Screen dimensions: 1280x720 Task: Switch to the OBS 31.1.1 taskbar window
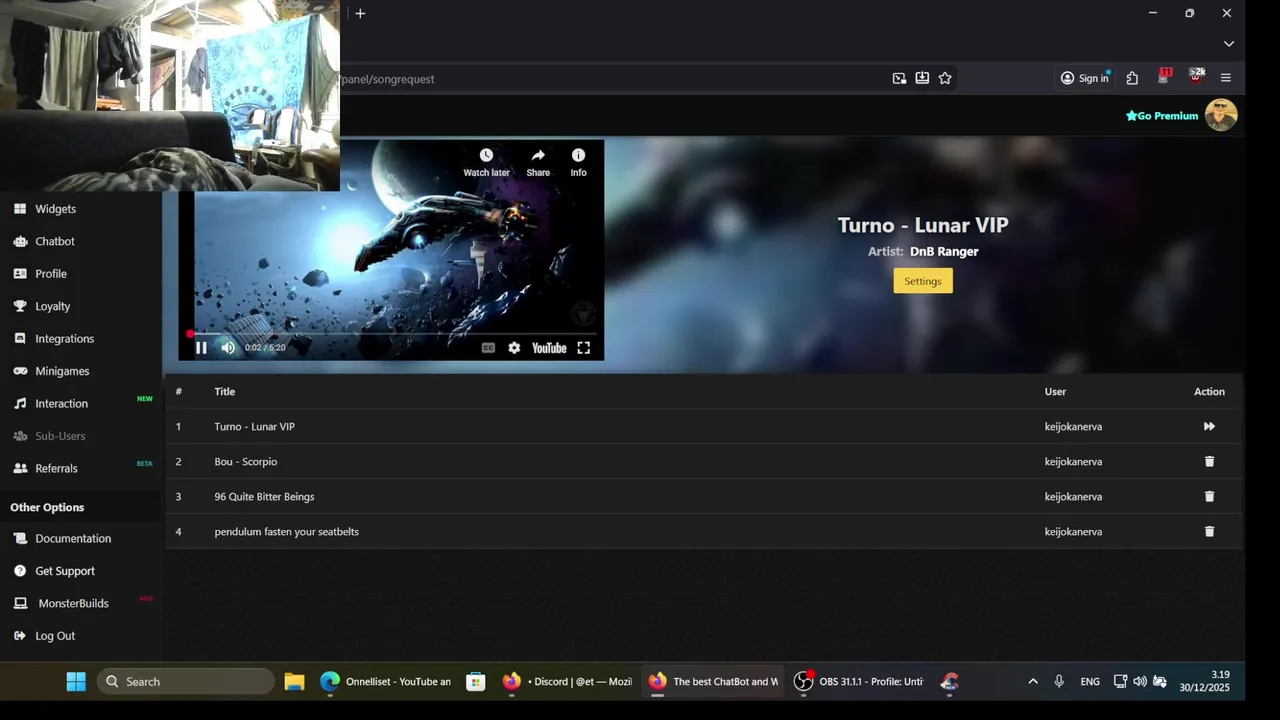coord(859,681)
